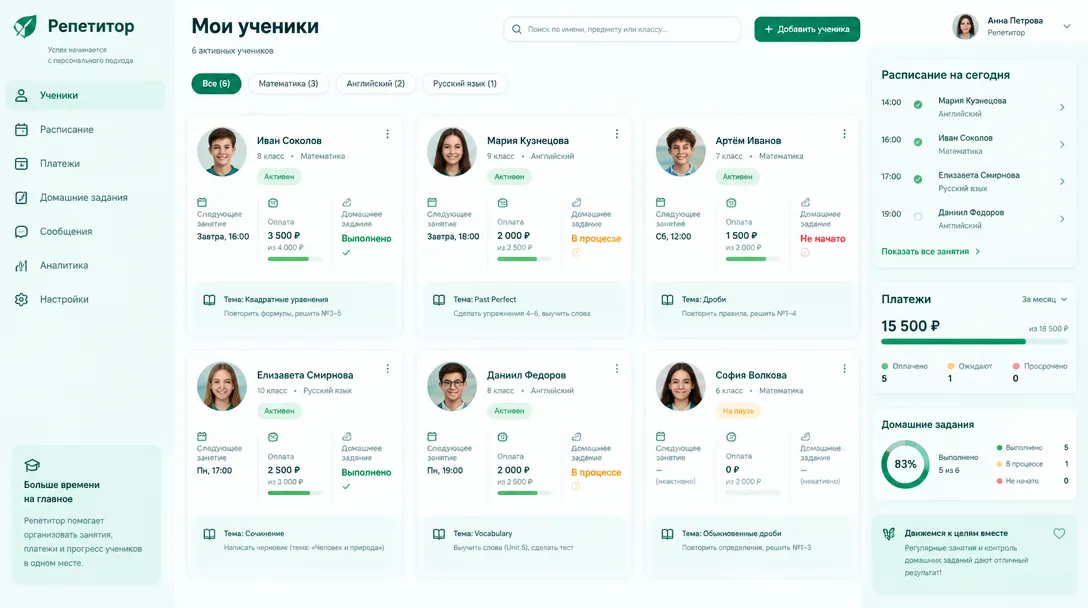Expand the 19:00 Даниил Фёдоров lesson chevron
The width and height of the screenshot is (1088, 608).
pyautogui.click(x=1062, y=219)
